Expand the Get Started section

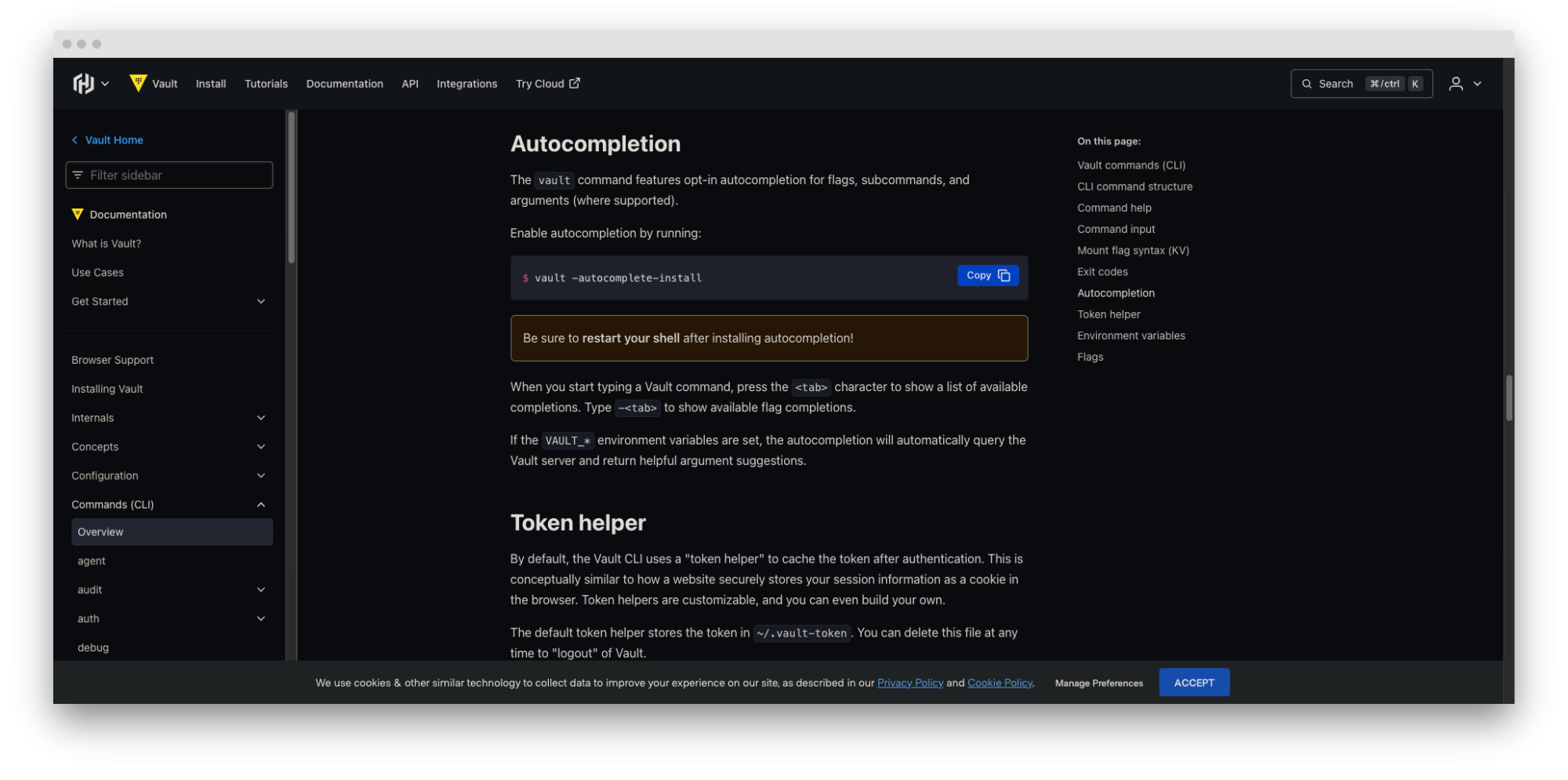tap(261, 301)
